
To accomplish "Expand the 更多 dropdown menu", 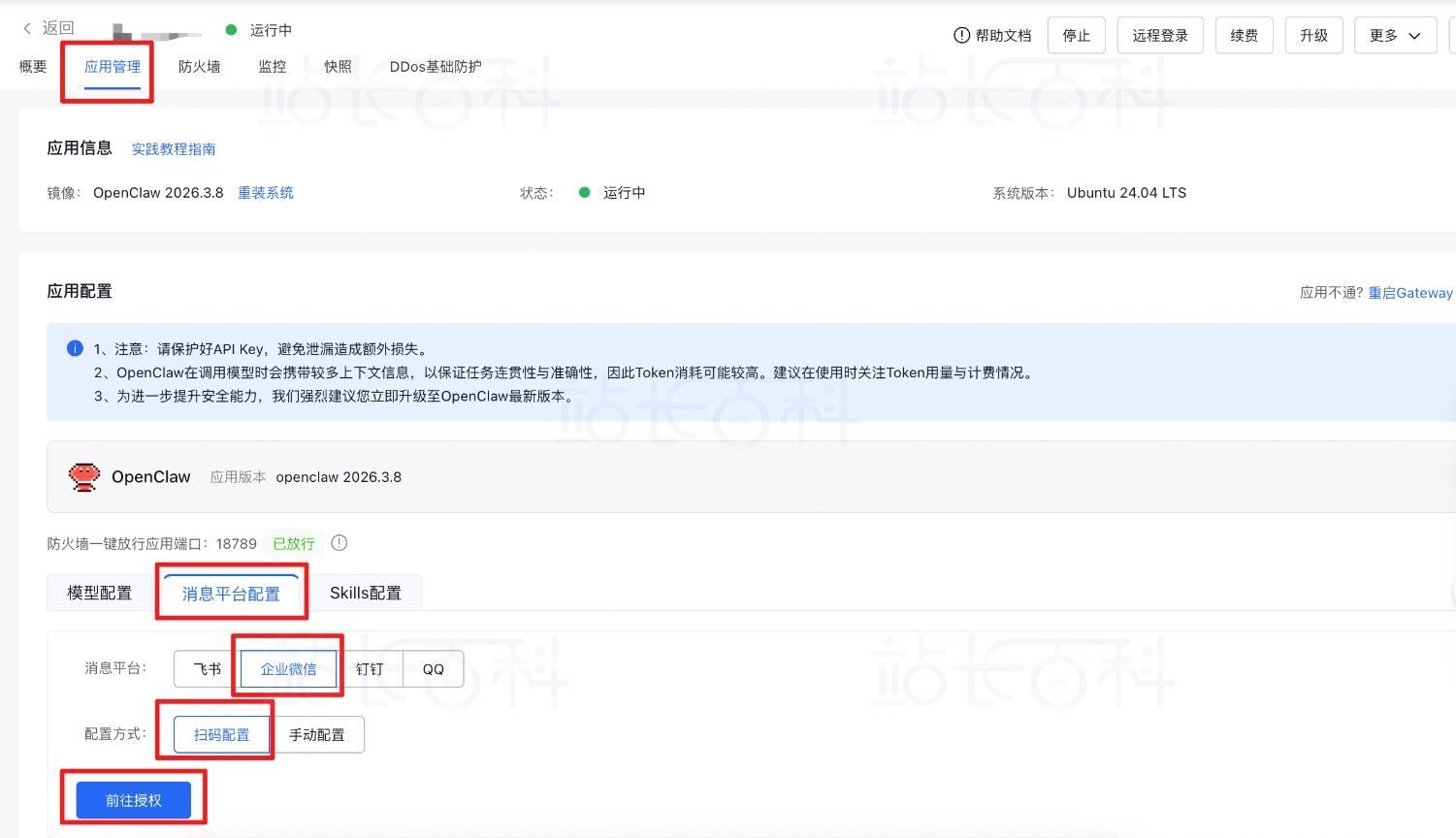I will click(x=1396, y=35).
